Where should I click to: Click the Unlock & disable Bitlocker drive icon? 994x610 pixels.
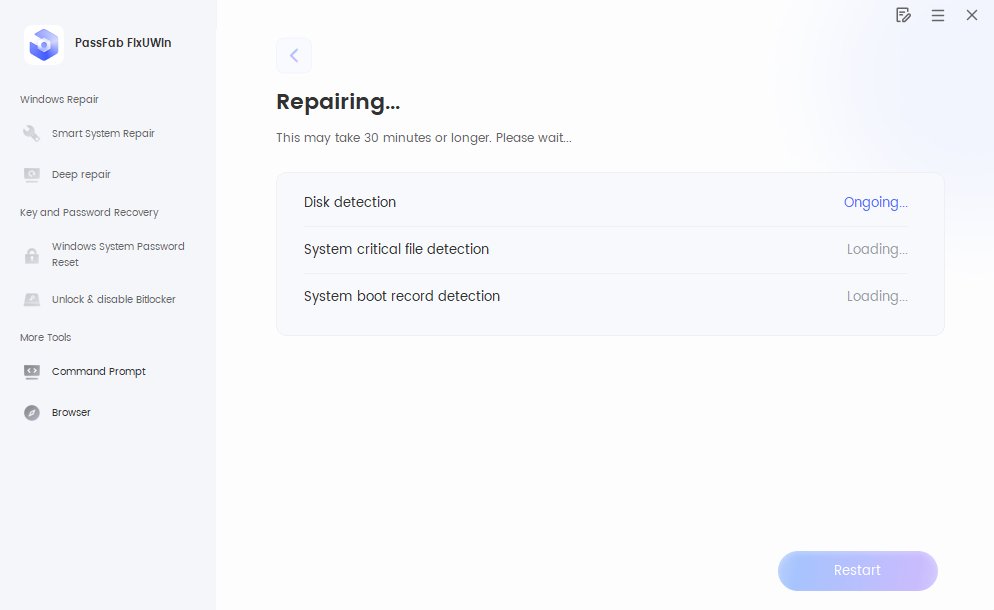pos(32,300)
